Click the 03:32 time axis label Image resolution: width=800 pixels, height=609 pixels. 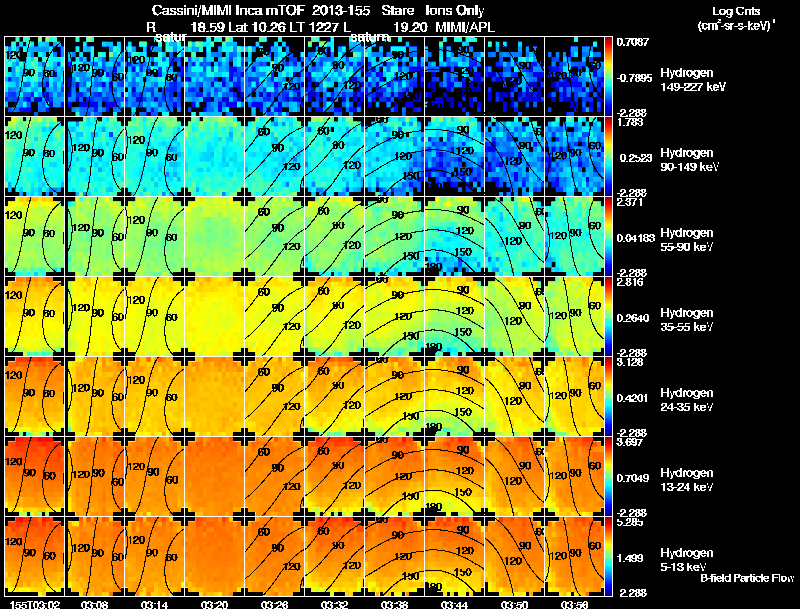(x=334, y=604)
